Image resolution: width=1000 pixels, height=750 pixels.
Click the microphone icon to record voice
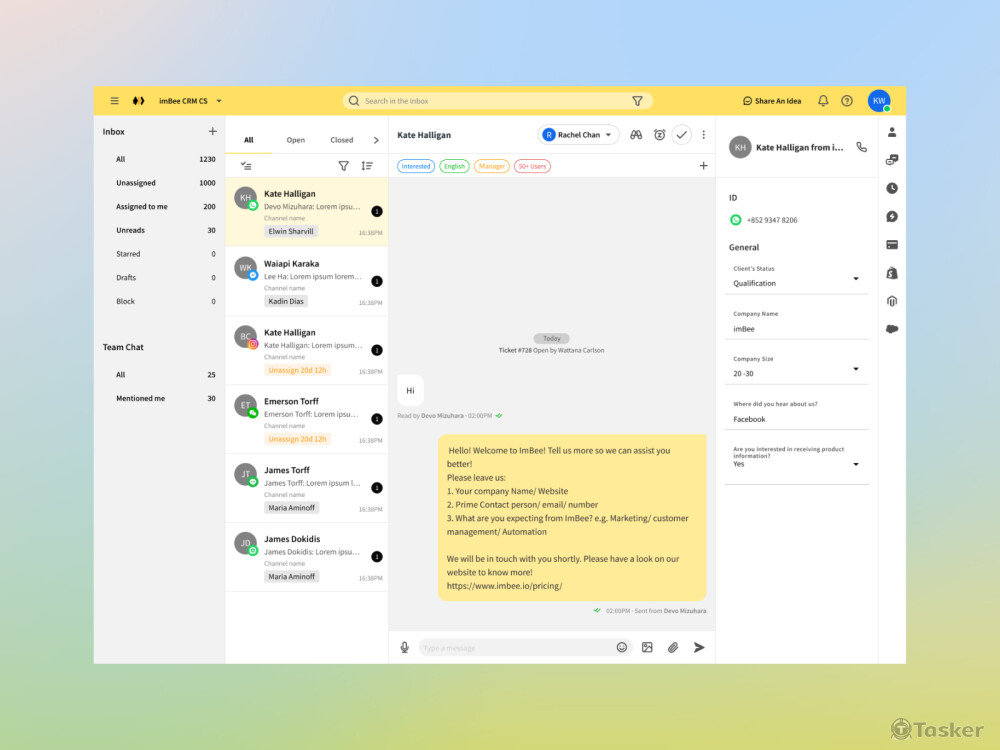pyautogui.click(x=405, y=647)
